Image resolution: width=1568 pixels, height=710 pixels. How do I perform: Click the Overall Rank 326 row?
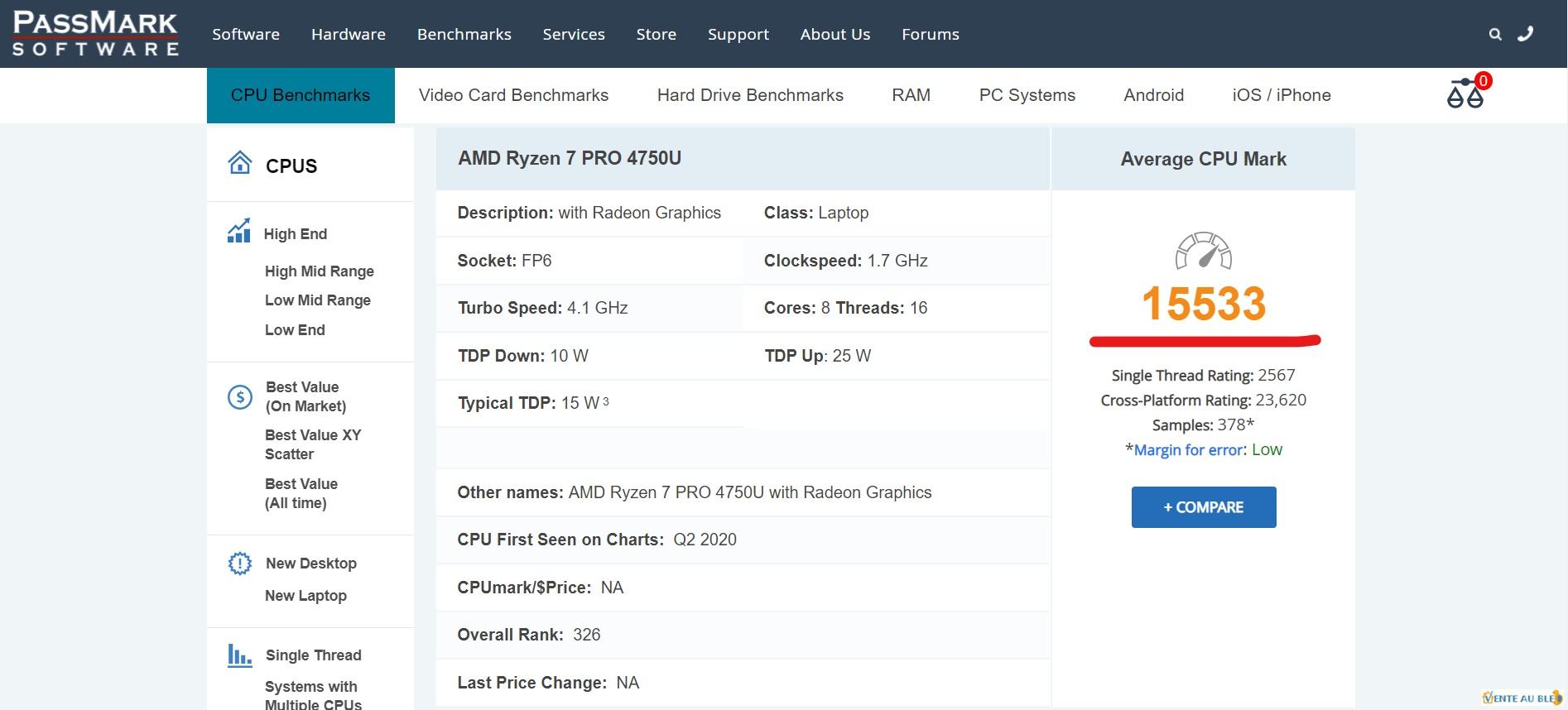[x=743, y=636]
